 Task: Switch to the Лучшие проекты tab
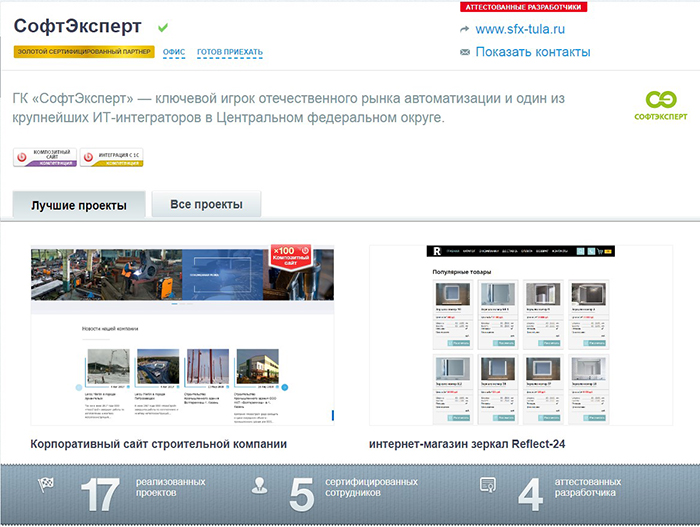click(x=79, y=205)
